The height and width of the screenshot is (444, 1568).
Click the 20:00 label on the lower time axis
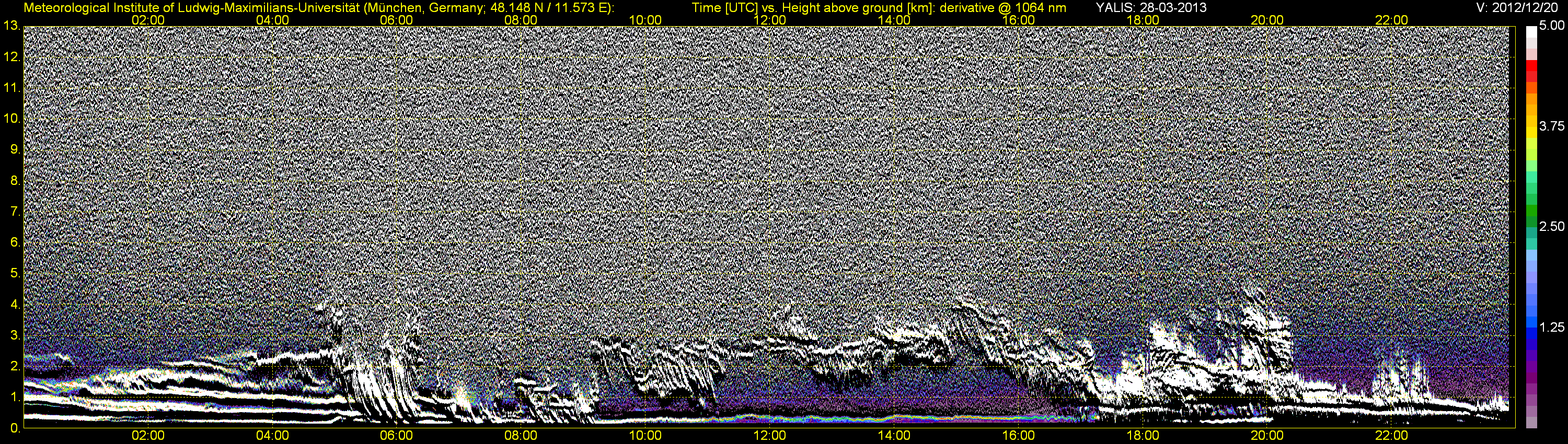coord(1267,436)
